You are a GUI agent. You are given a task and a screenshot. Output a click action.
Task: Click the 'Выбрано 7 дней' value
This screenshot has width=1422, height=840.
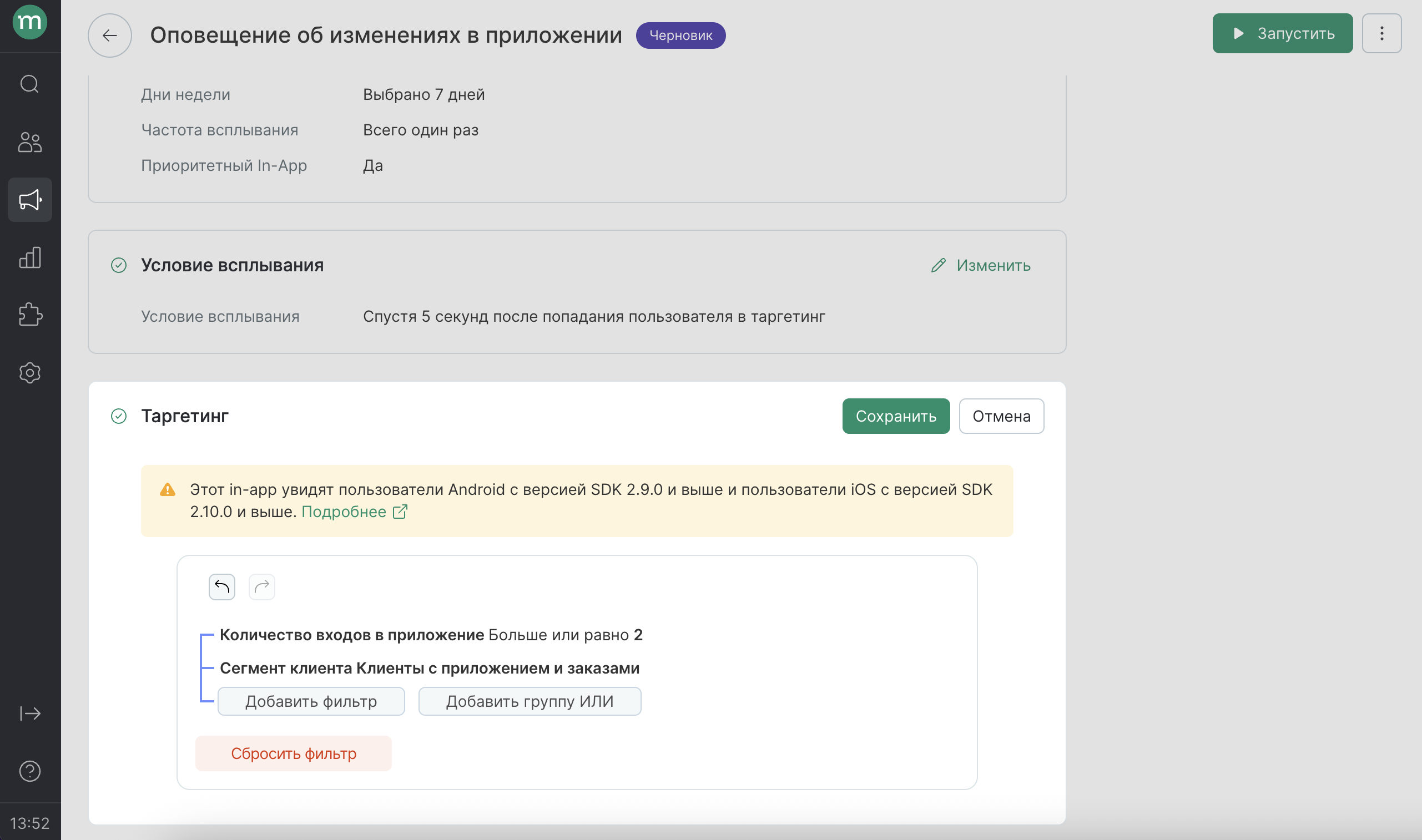coord(424,94)
